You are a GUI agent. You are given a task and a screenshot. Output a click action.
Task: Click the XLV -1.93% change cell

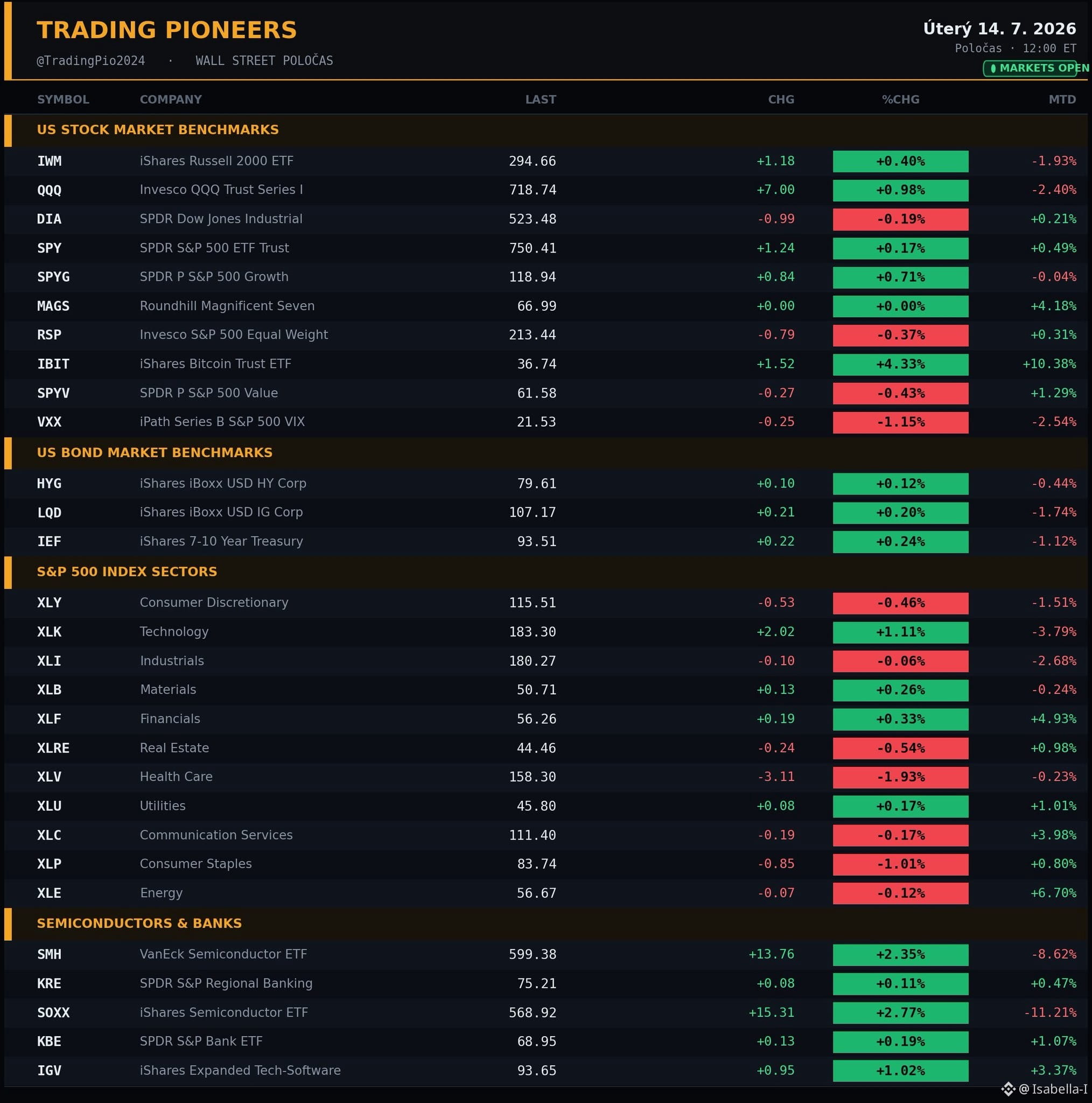pyautogui.click(x=901, y=777)
